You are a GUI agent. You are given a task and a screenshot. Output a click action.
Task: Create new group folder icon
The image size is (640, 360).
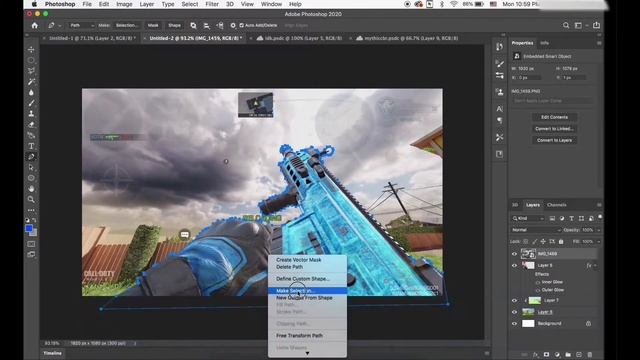coord(568,354)
